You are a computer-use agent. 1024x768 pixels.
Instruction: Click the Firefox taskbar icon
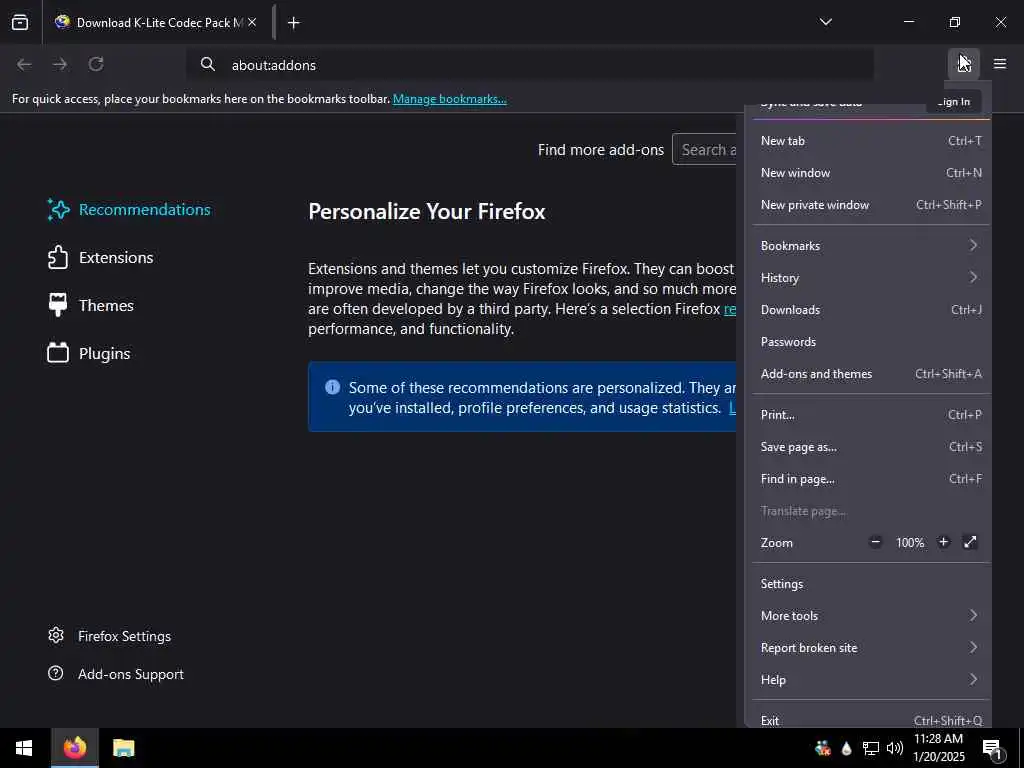pyautogui.click(x=74, y=748)
